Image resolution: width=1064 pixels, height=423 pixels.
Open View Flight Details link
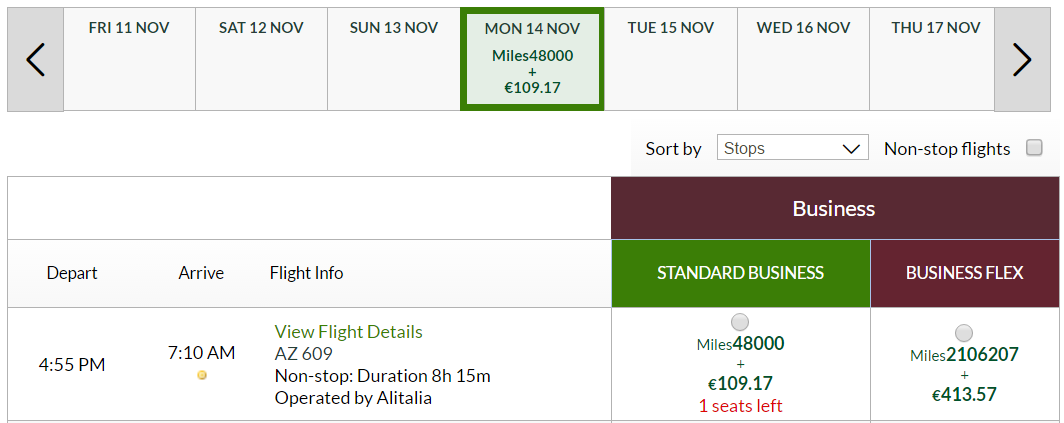(348, 331)
